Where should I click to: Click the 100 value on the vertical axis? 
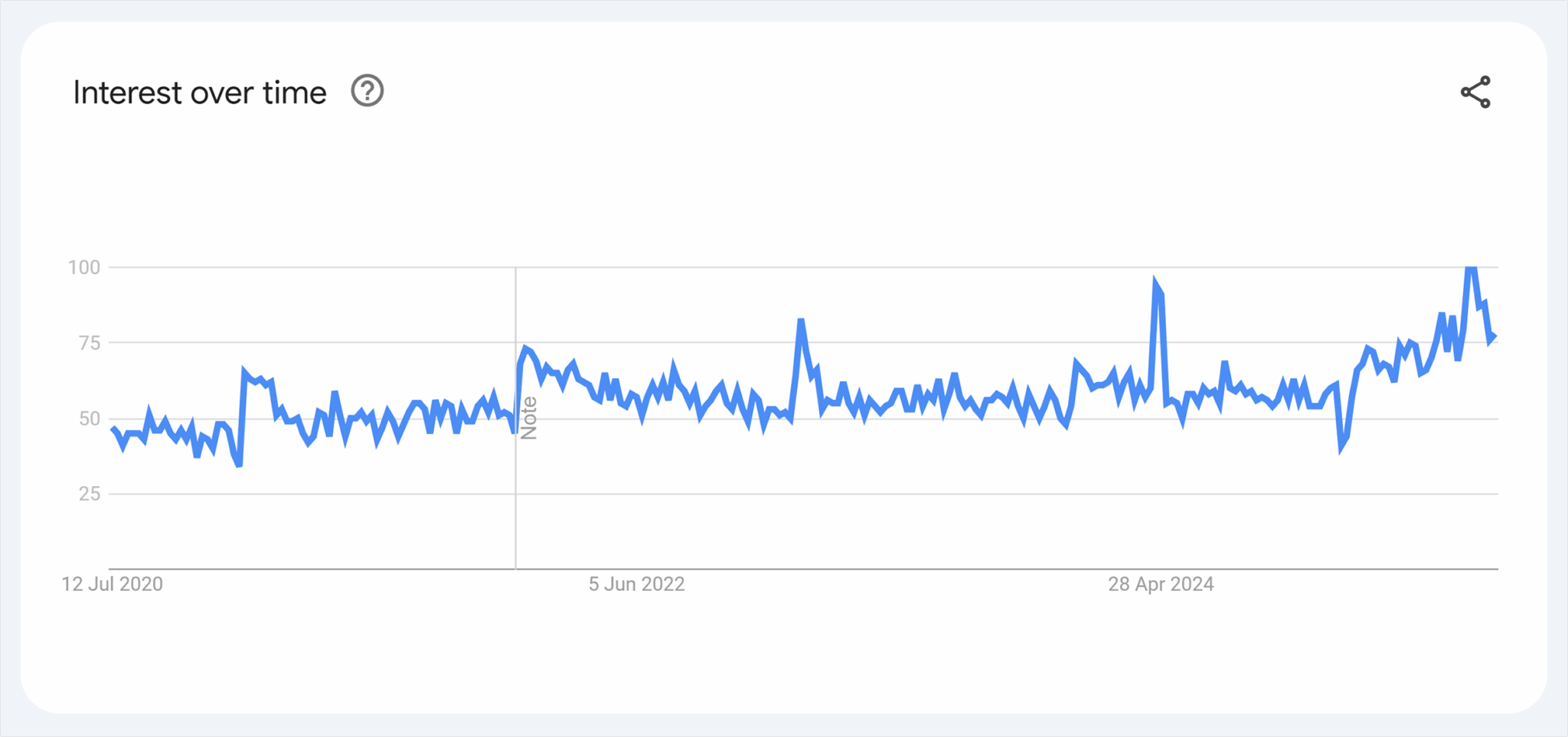[x=84, y=267]
